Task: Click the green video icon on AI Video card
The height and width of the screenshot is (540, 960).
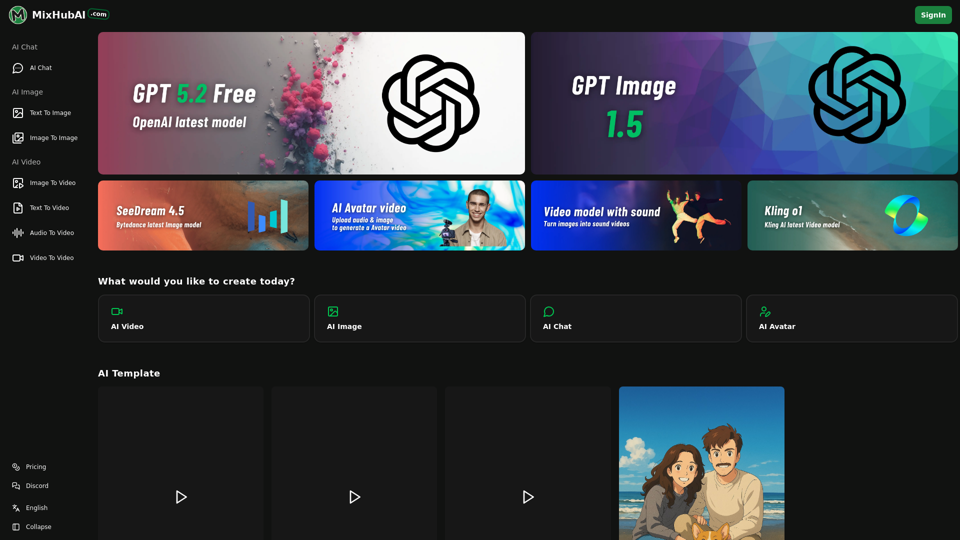Action: tap(117, 312)
